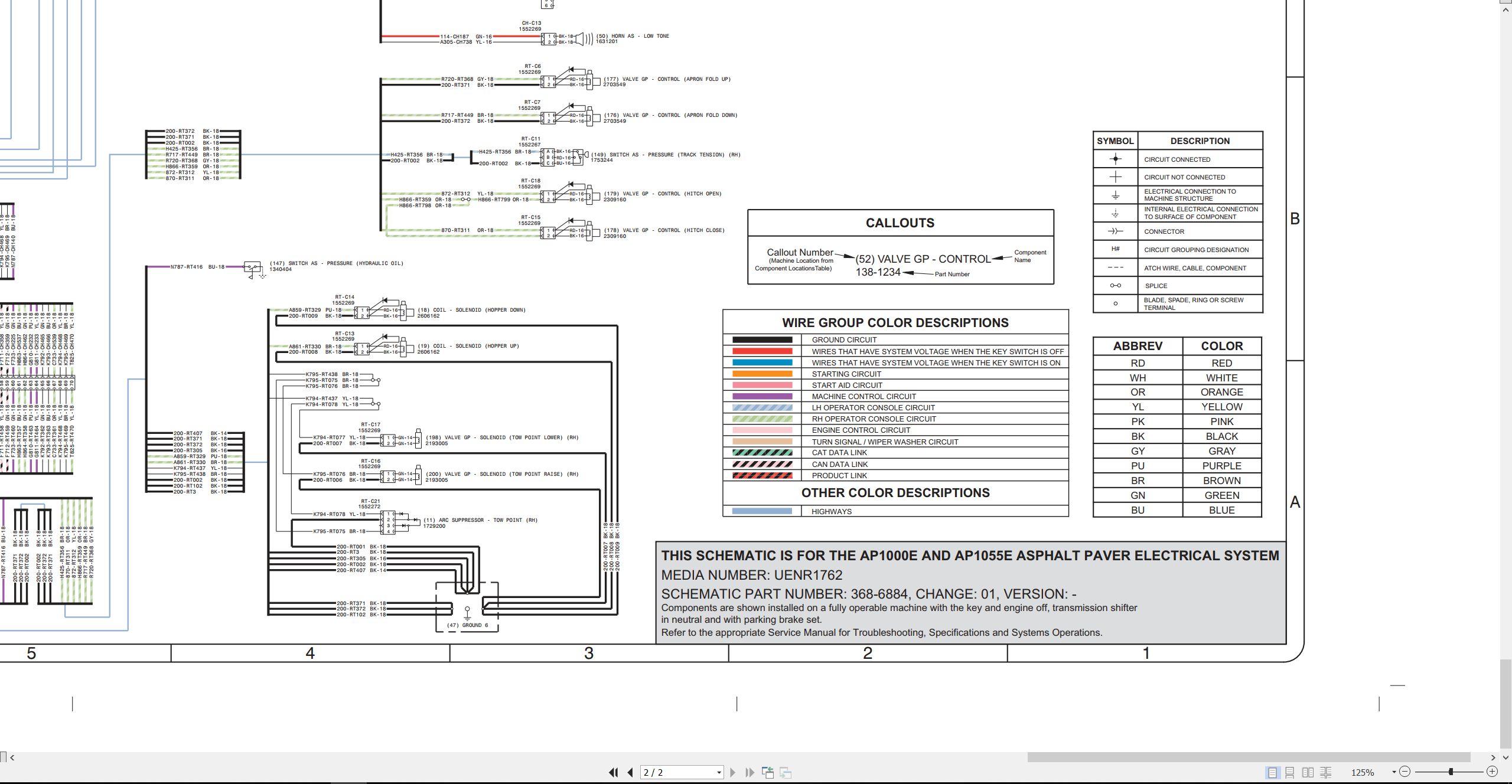Screen dimensions: 1512x784
Task: Go to previous view
Action: click(x=768, y=772)
